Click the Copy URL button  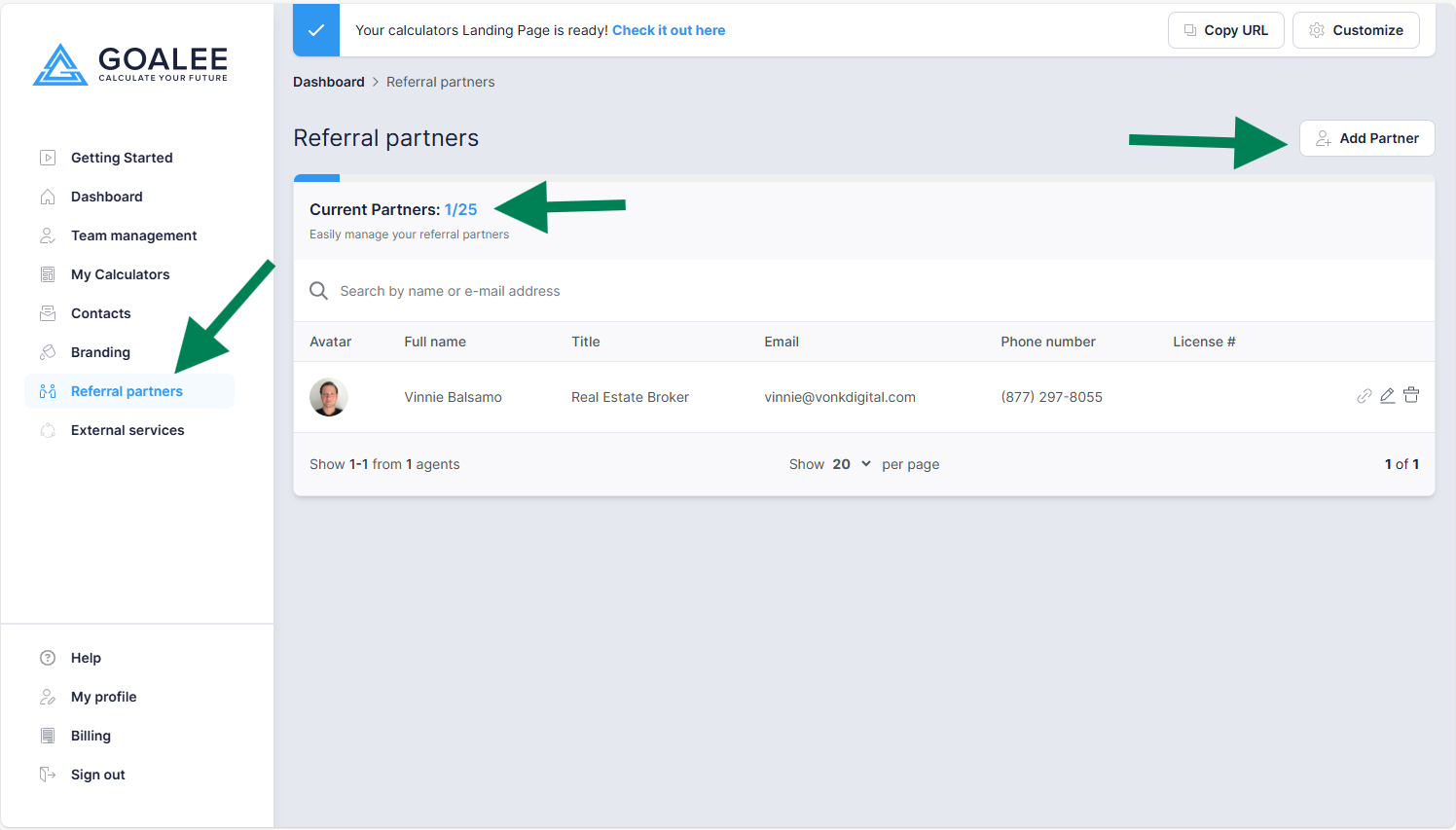tap(1225, 30)
